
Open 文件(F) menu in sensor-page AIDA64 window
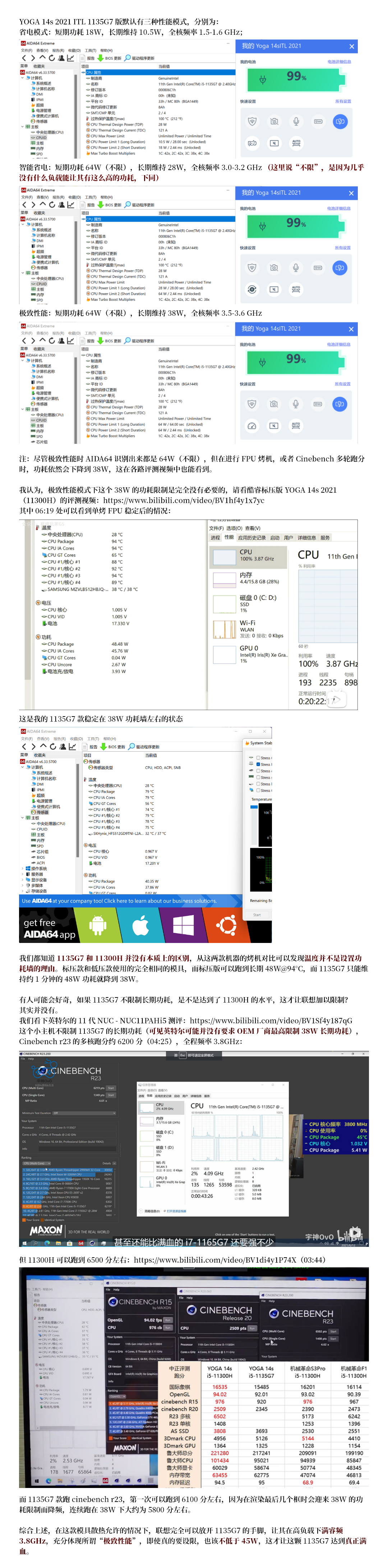[x=27, y=739]
